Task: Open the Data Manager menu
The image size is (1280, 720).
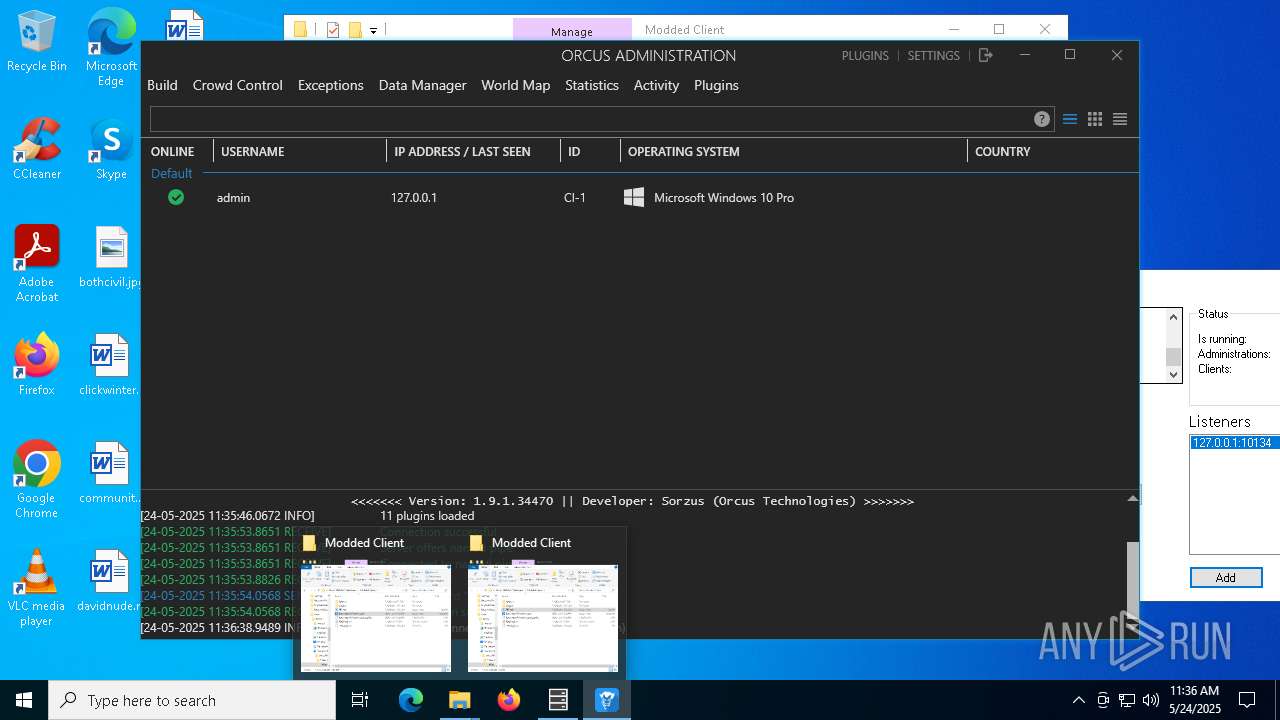Action: coord(422,85)
